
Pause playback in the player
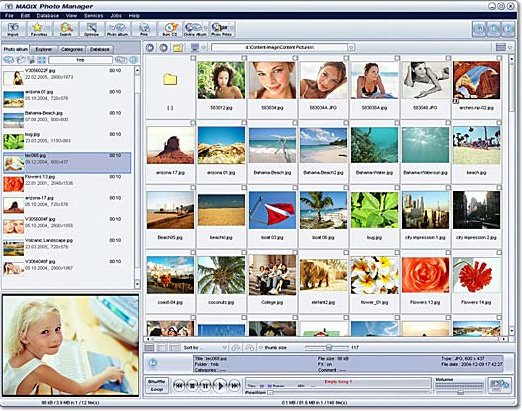pyautogui.click(x=205, y=386)
